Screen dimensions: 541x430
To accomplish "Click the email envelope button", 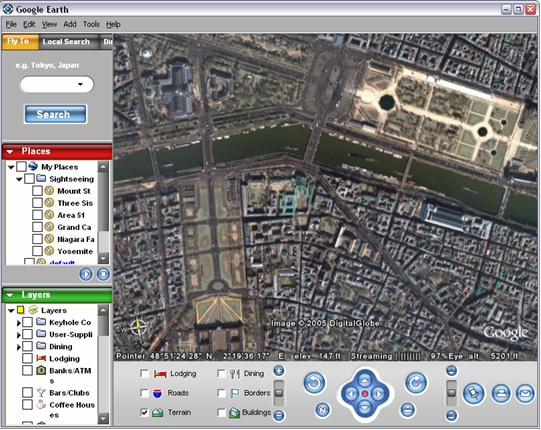I will (525, 393).
